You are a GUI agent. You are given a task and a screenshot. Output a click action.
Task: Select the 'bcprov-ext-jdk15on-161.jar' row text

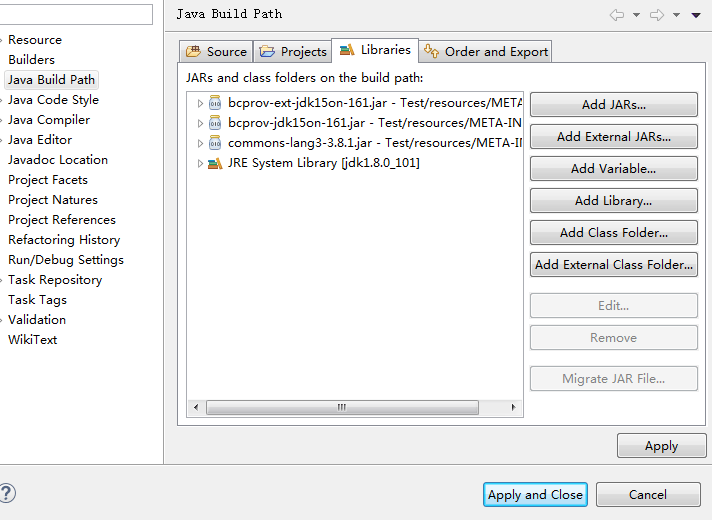point(375,103)
